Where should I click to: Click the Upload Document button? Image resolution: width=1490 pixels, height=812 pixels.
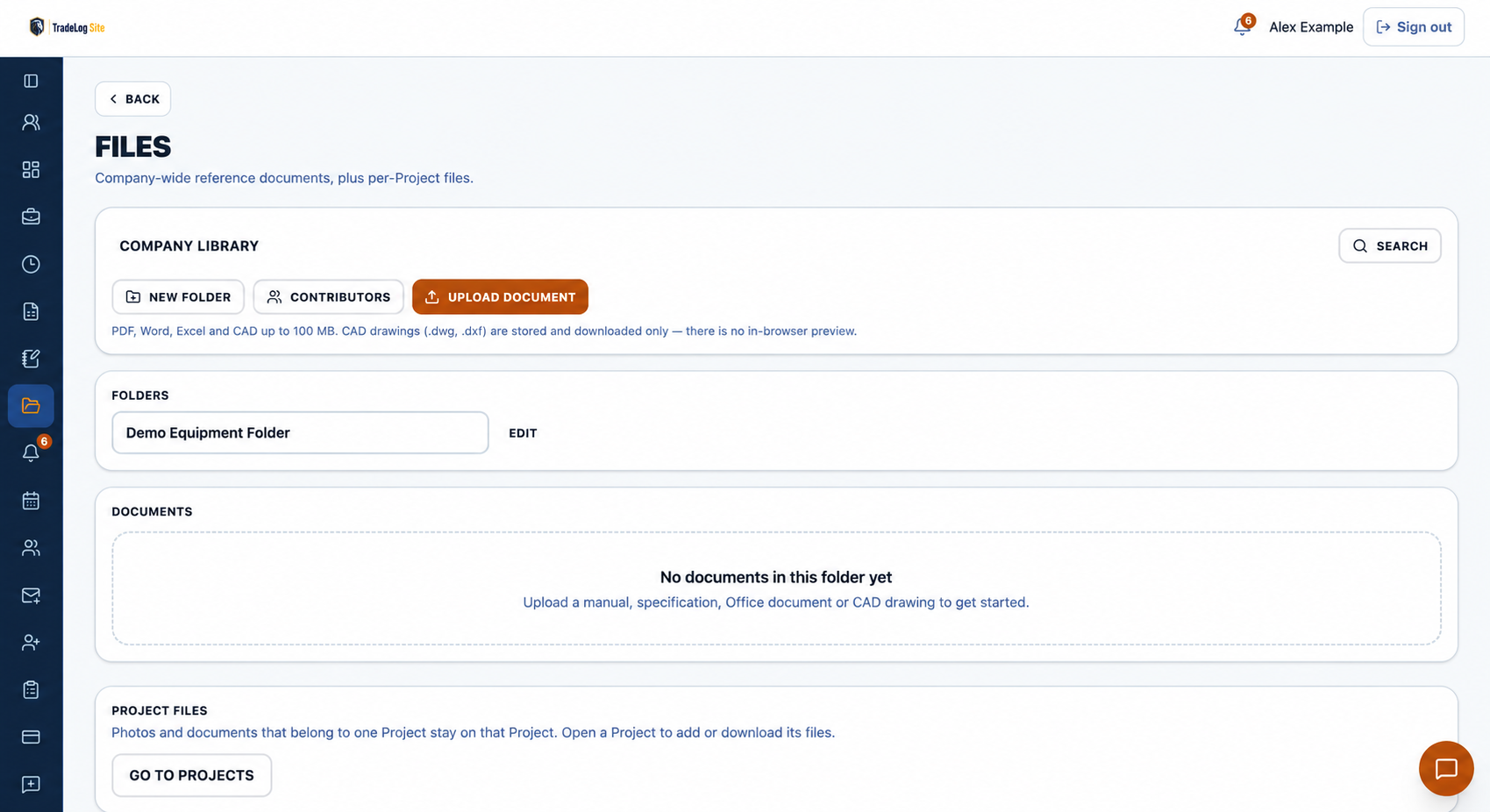pyautogui.click(x=500, y=297)
